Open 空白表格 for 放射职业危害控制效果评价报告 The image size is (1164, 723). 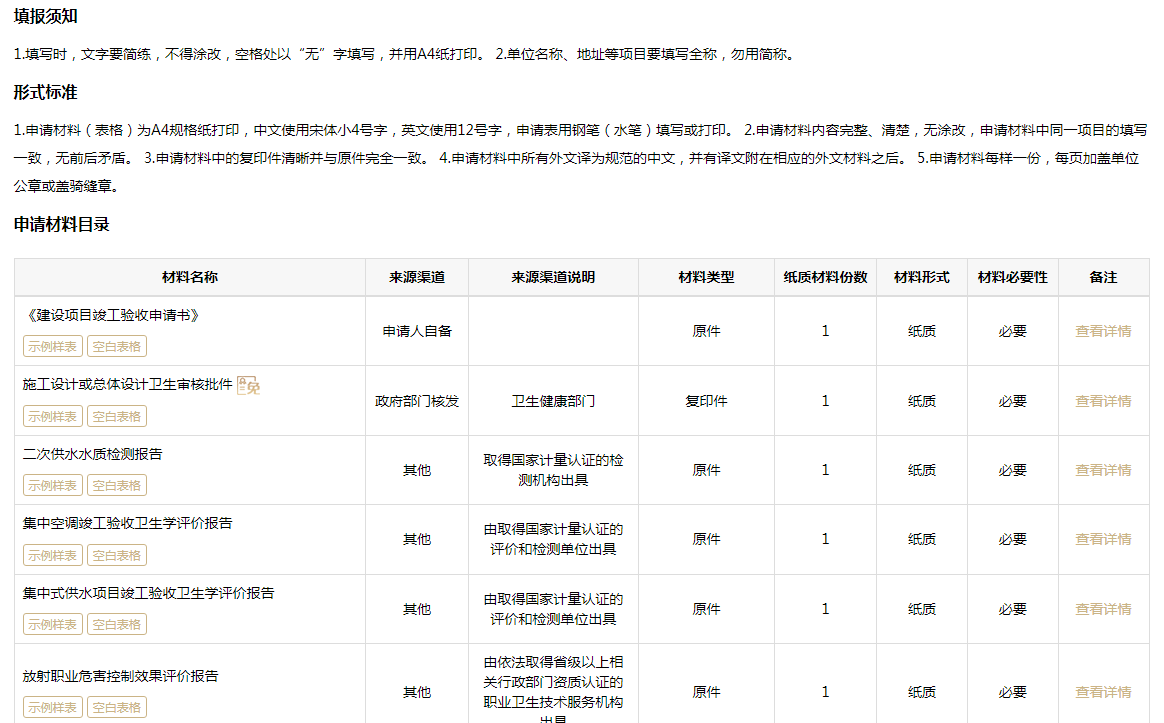(116, 707)
